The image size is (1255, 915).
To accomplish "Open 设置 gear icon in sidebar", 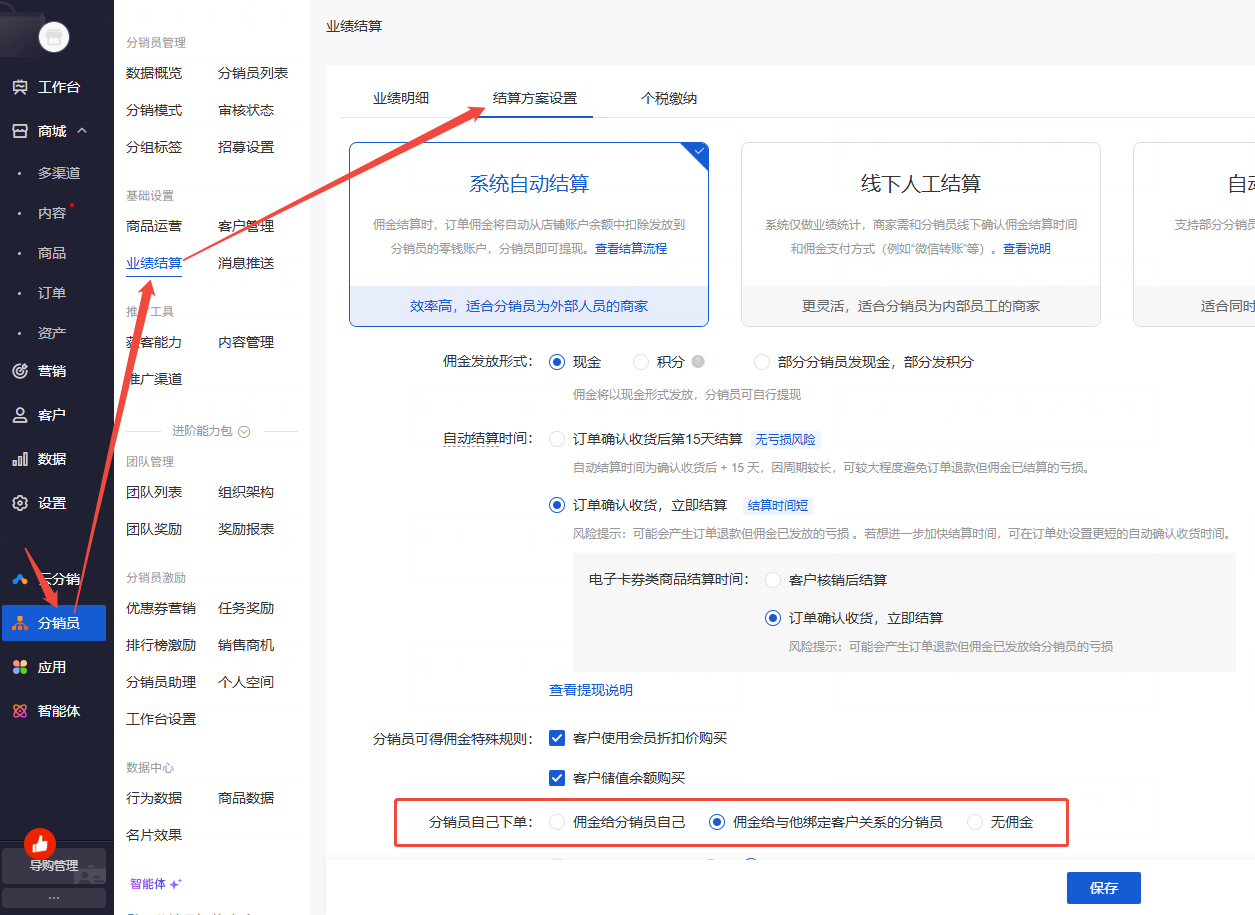I will 20,503.
